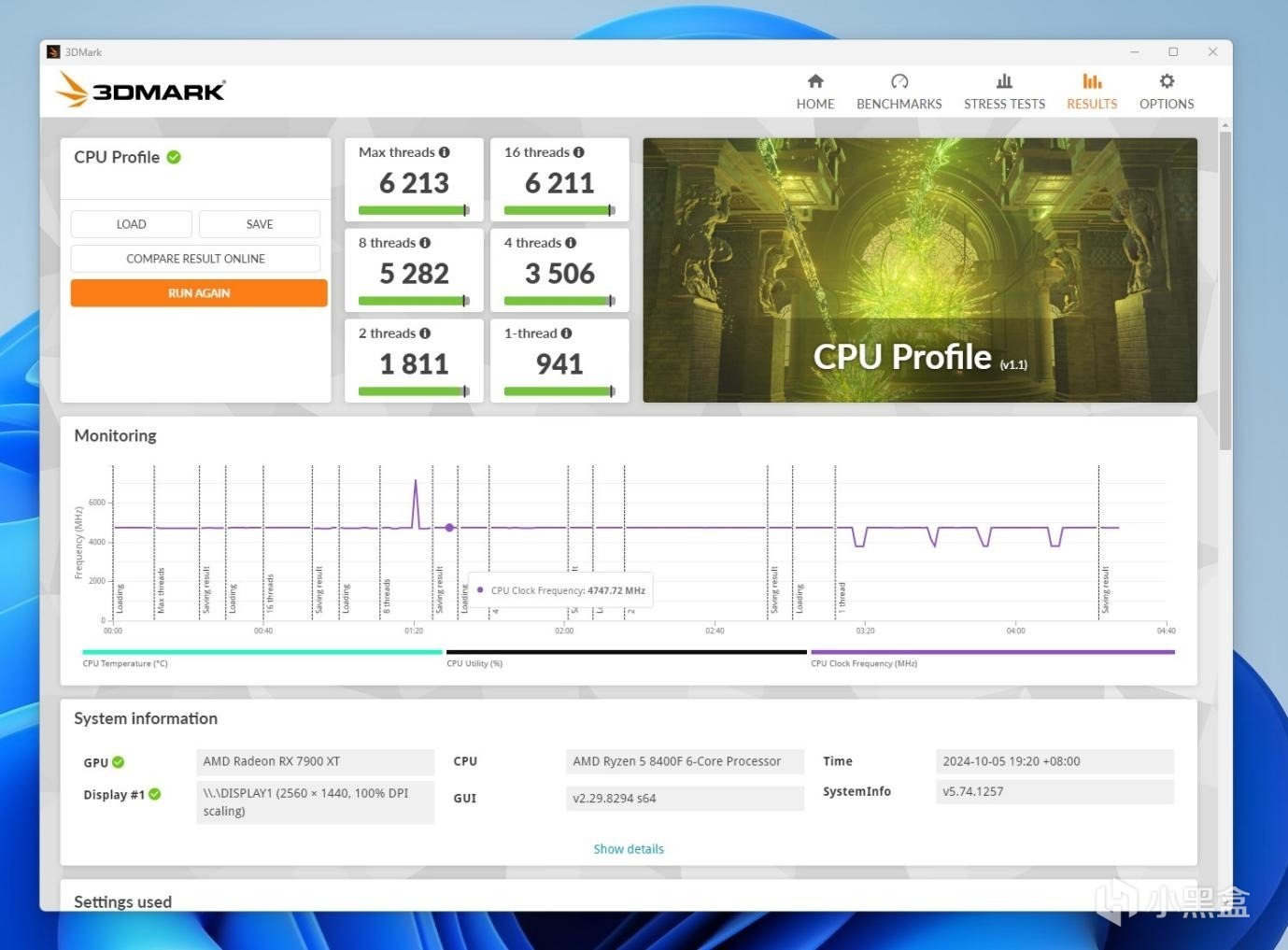This screenshot has width=1288, height=950.
Task: Click the DISPLAY1 2560 × 1440 field
Action: (x=315, y=802)
